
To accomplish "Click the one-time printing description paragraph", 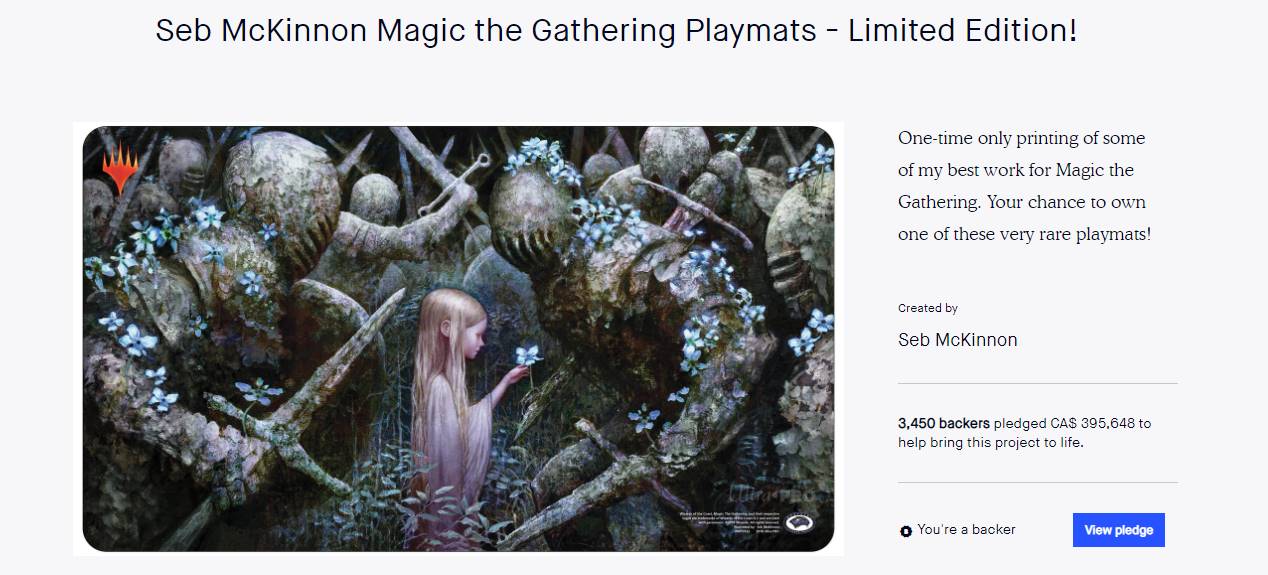I will pos(1025,186).
